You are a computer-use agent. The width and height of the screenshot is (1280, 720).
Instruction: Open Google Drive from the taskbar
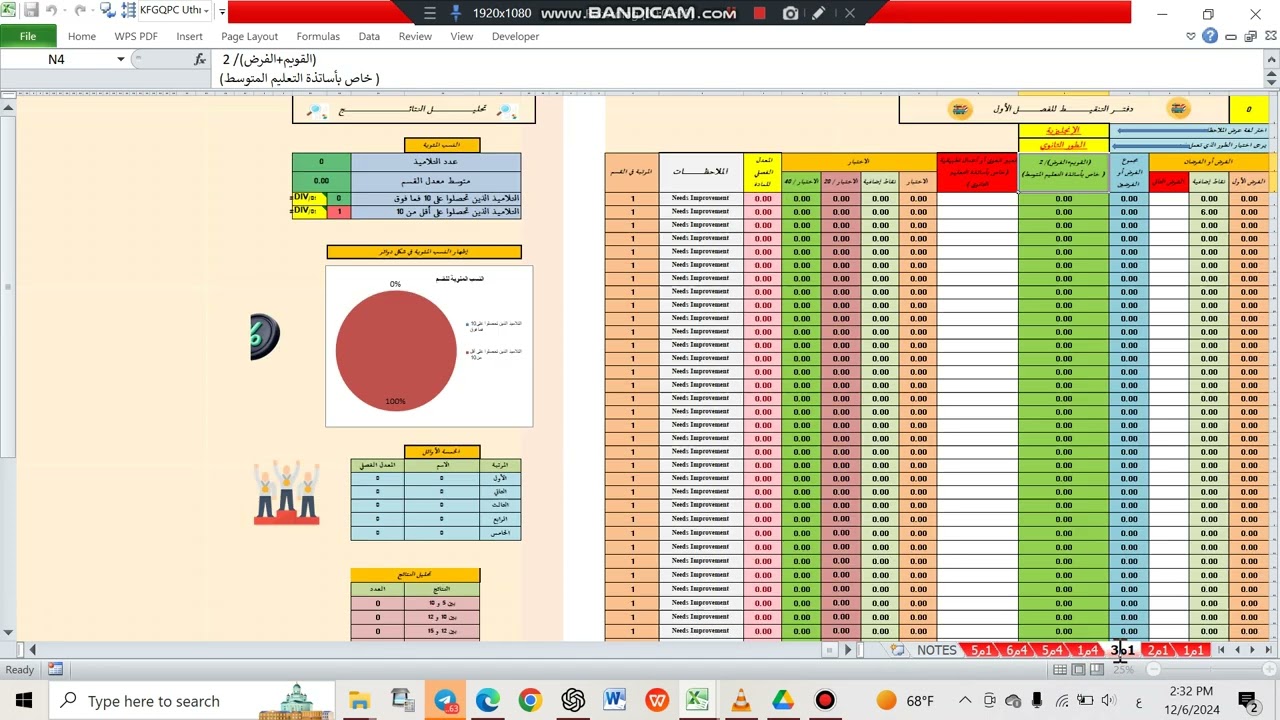[x=783, y=700]
